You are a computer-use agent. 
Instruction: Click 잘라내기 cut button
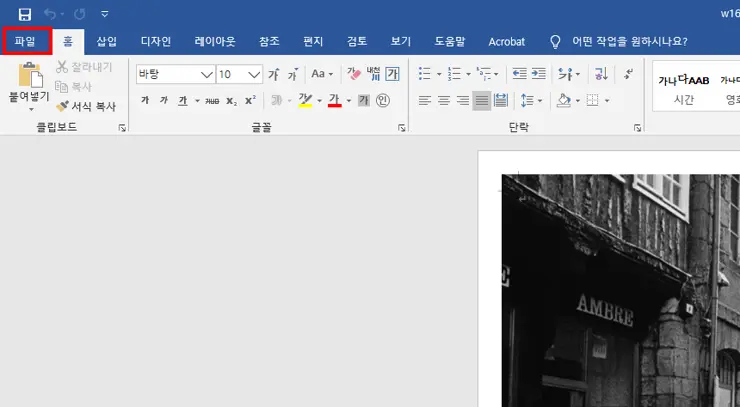tap(84, 67)
